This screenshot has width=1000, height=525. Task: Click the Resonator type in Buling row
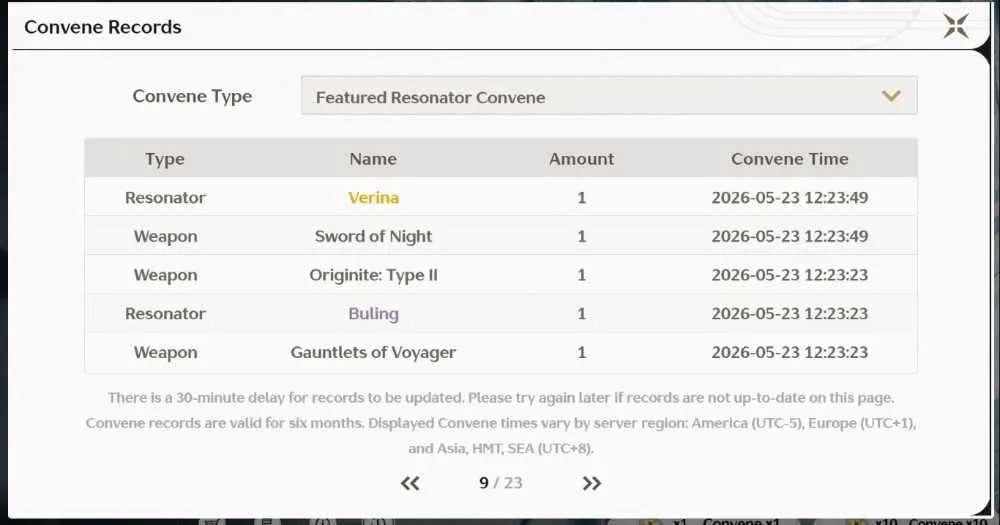165,314
